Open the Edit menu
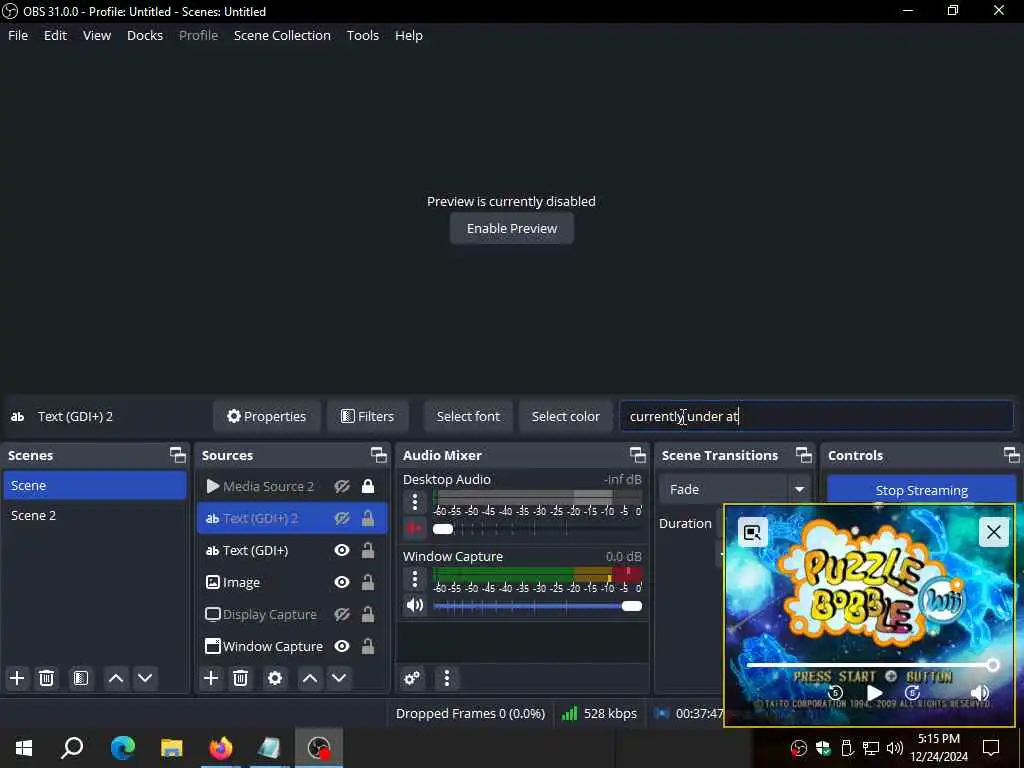 coord(56,35)
